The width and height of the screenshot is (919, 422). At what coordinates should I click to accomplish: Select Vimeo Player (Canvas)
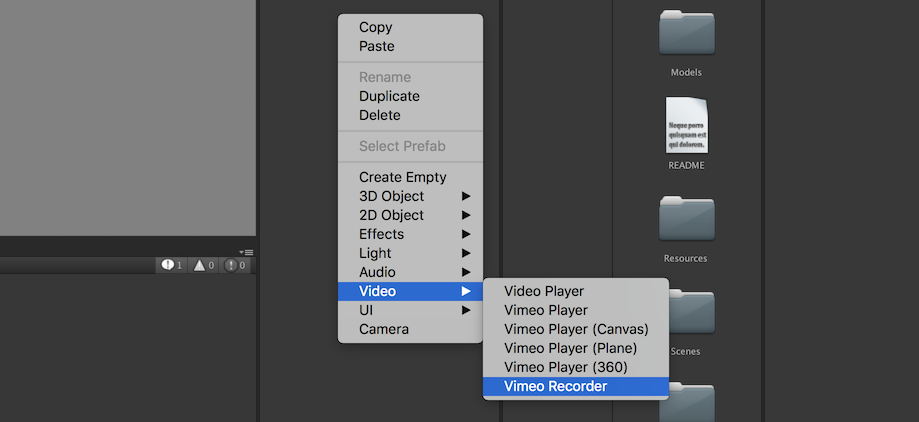[x=576, y=329]
